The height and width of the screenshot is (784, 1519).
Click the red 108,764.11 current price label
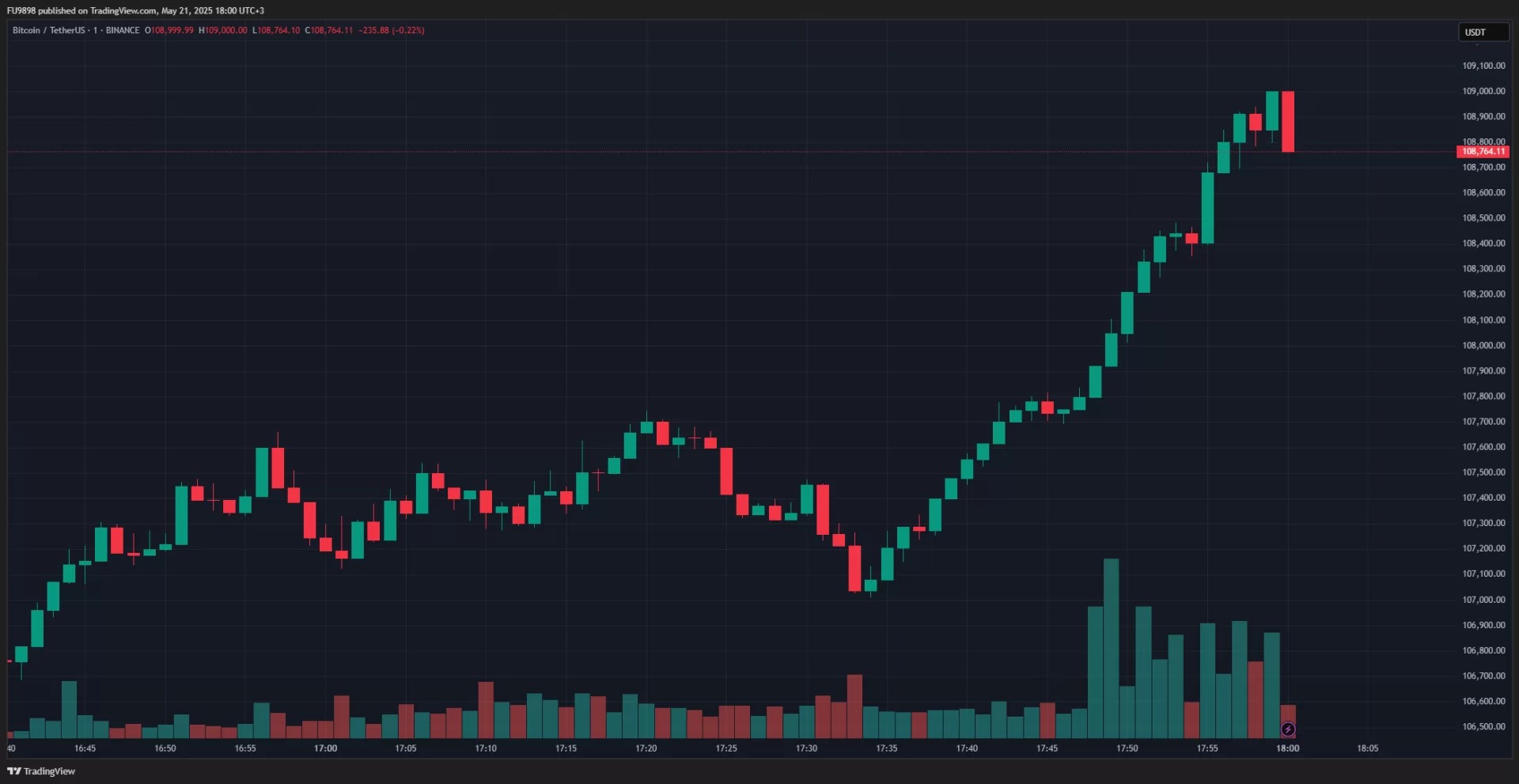coord(1483,151)
